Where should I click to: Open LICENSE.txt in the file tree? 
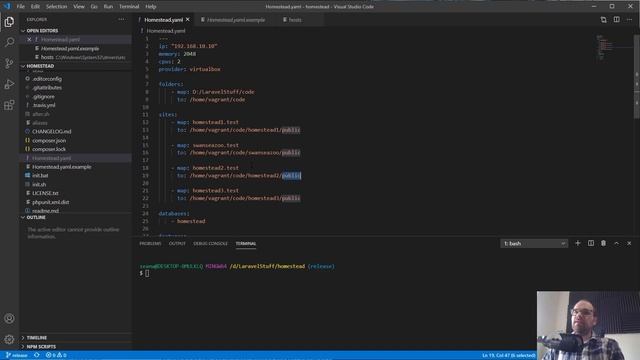pyautogui.click(x=45, y=193)
